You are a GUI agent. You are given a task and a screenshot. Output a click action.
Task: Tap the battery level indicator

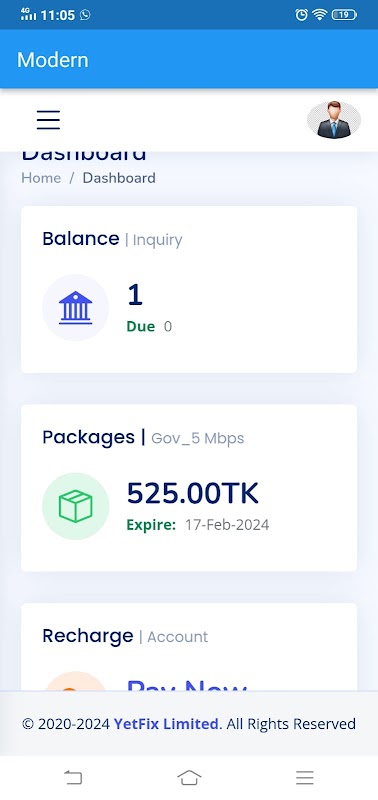(344, 15)
